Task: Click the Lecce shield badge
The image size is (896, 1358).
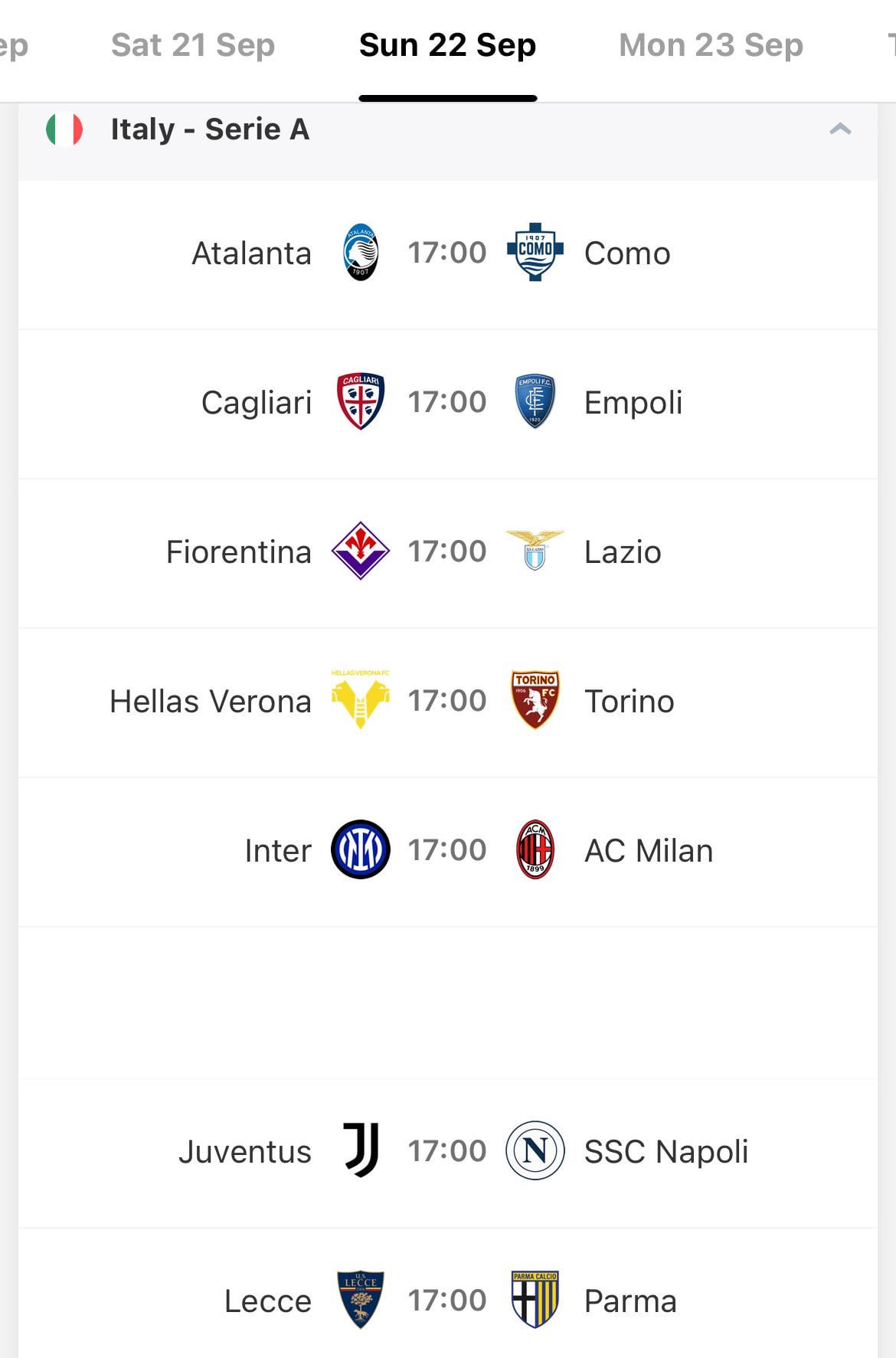Action: click(x=361, y=1300)
